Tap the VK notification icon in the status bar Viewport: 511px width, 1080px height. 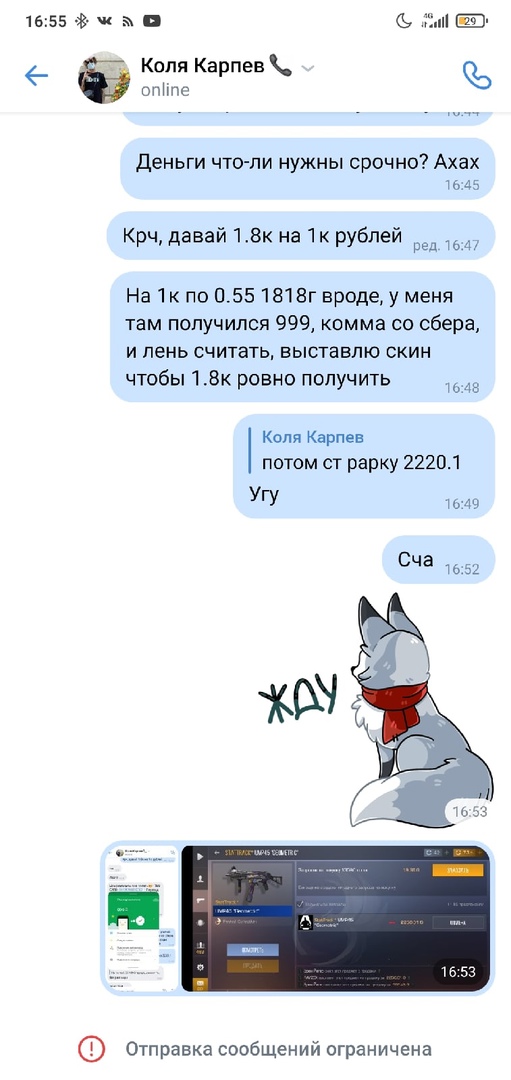pyautogui.click(x=105, y=21)
